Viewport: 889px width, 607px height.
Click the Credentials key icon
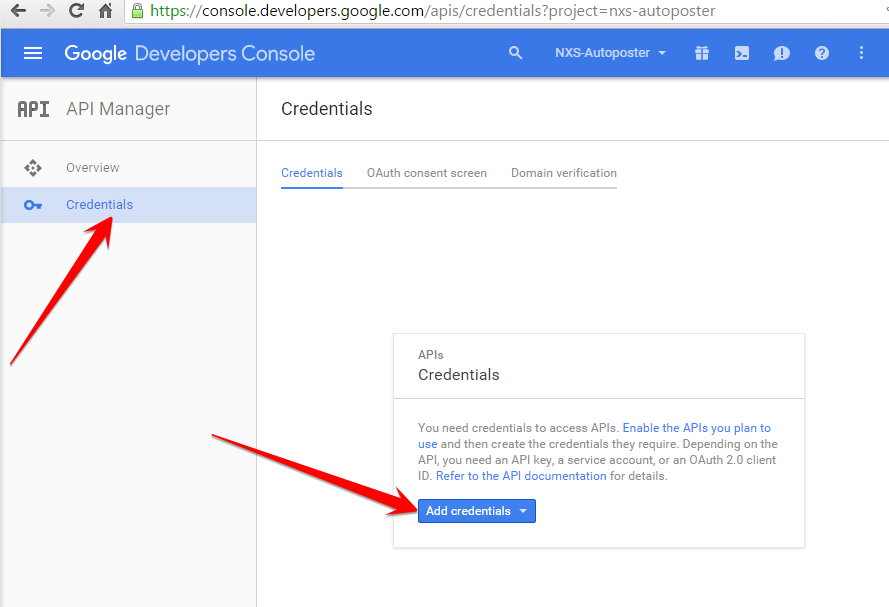click(33, 205)
